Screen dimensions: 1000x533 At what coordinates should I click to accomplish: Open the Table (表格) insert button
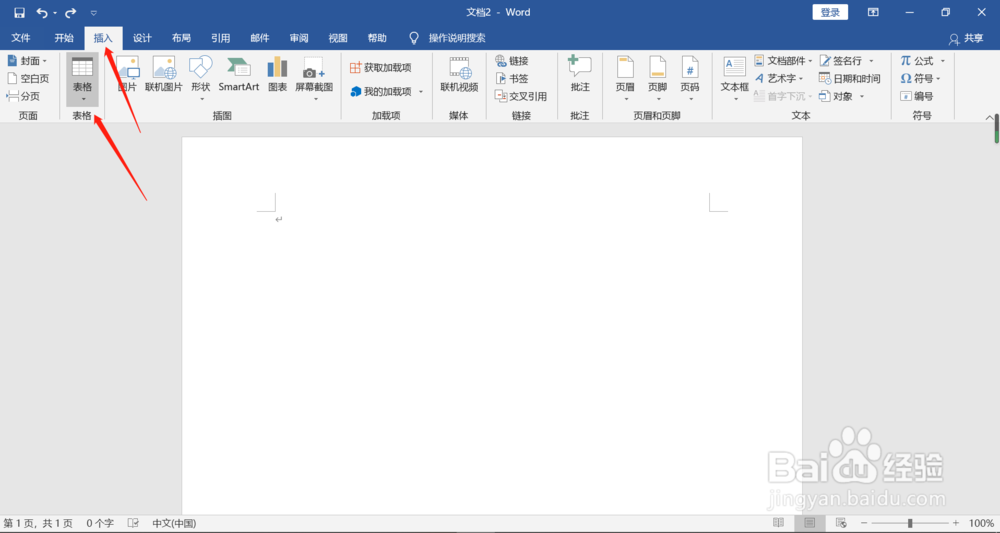pos(82,79)
